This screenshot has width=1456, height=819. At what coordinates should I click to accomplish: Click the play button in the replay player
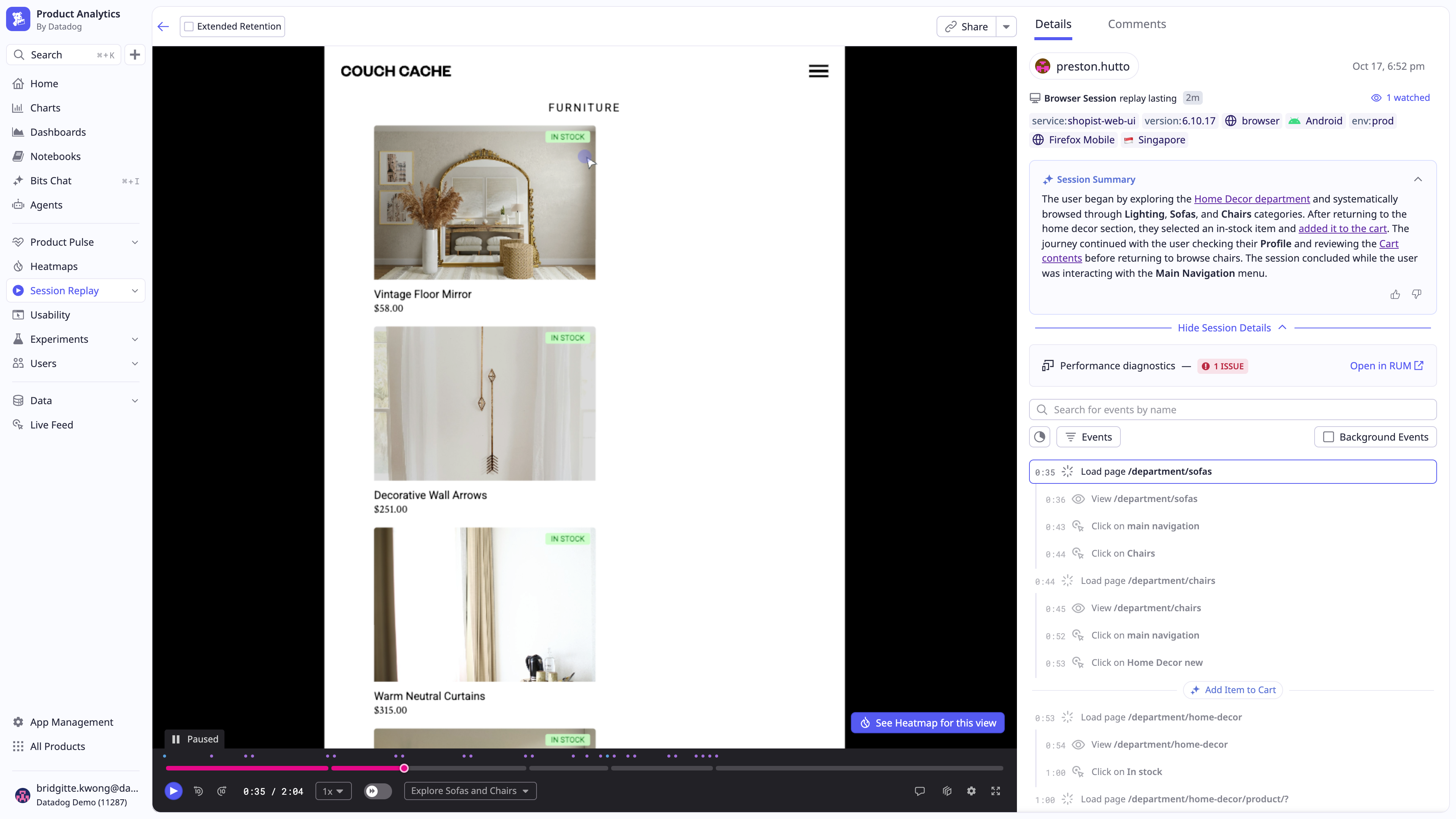[174, 791]
